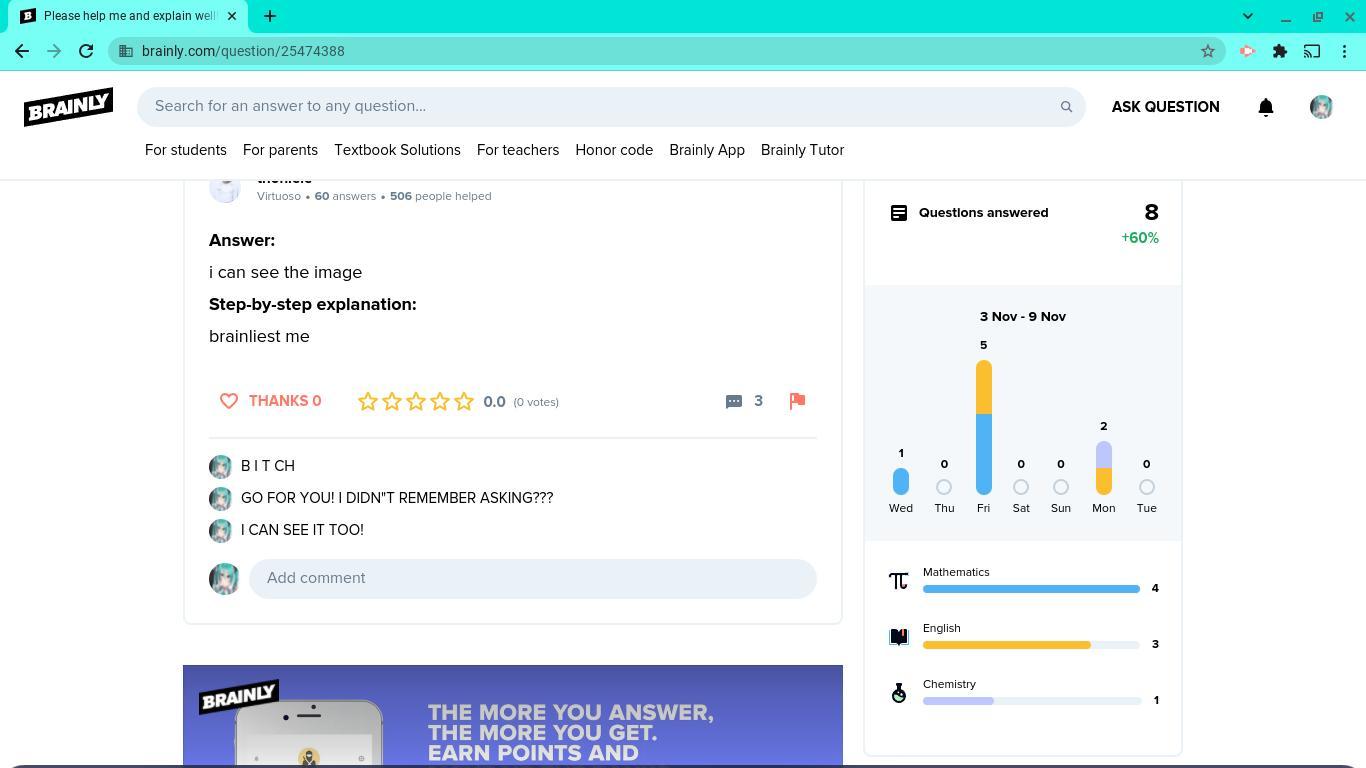Open the Chrome three-dot menu
This screenshot has width=1366, height=768.
coord(1344,51)
